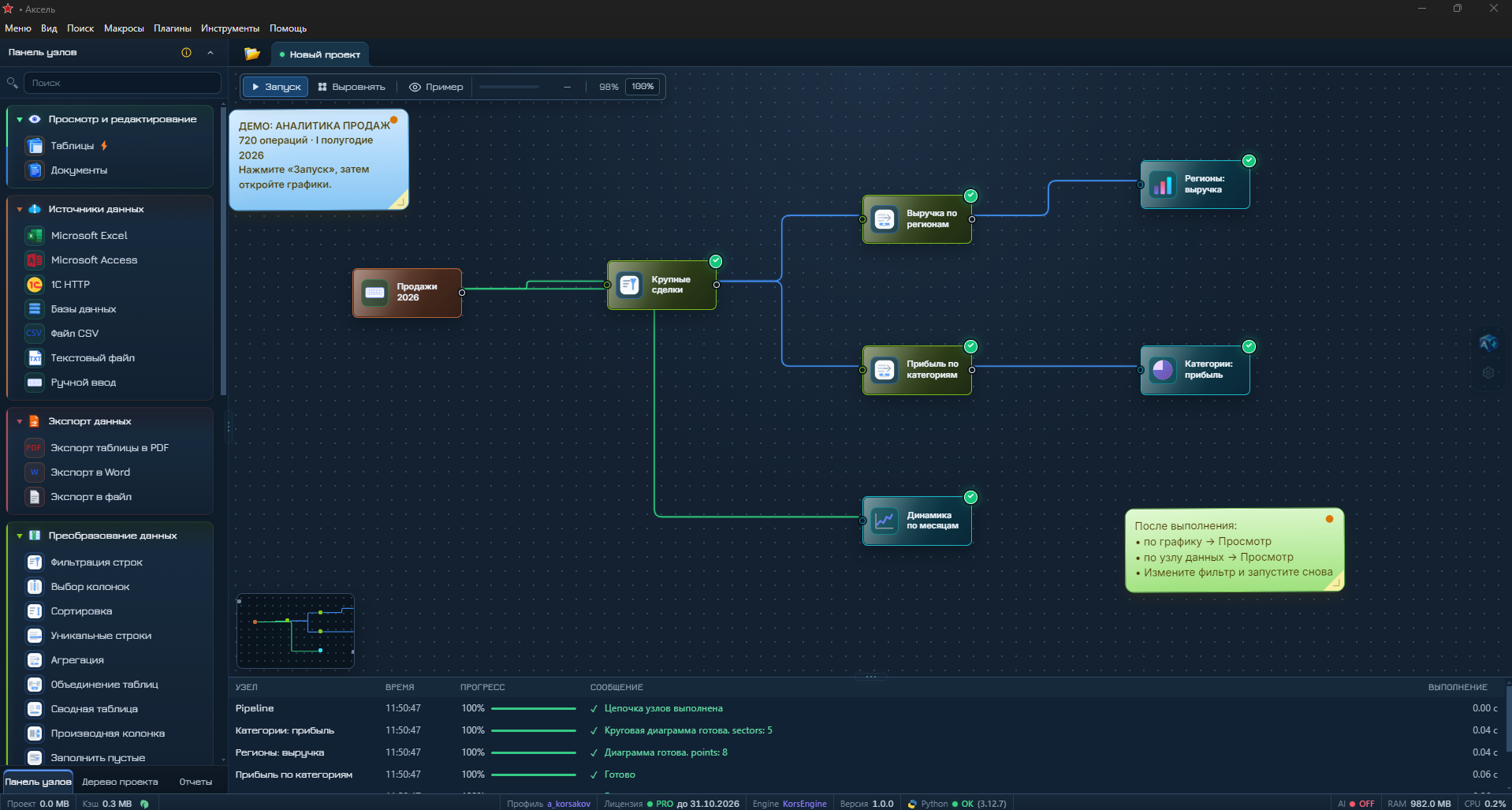Click the Фильтрация строк icon
Image resolution: width=1512 pixels, height=810 pixels.
click(35, 562)
